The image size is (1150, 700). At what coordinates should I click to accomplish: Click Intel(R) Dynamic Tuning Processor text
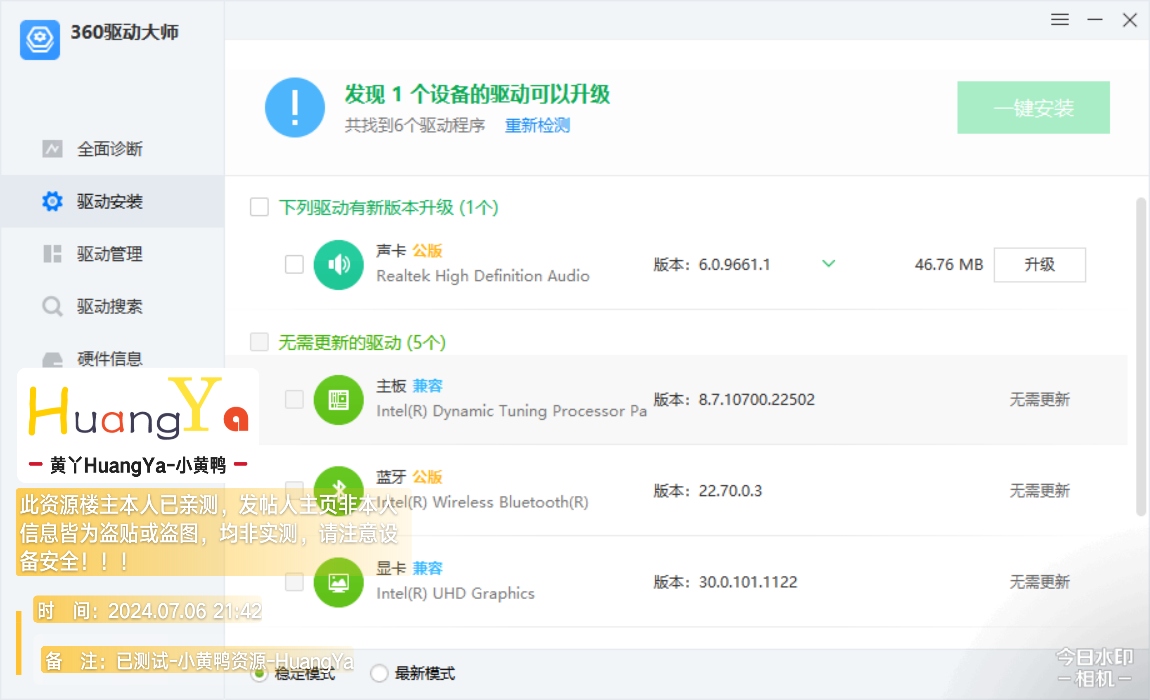pos(511,411)
